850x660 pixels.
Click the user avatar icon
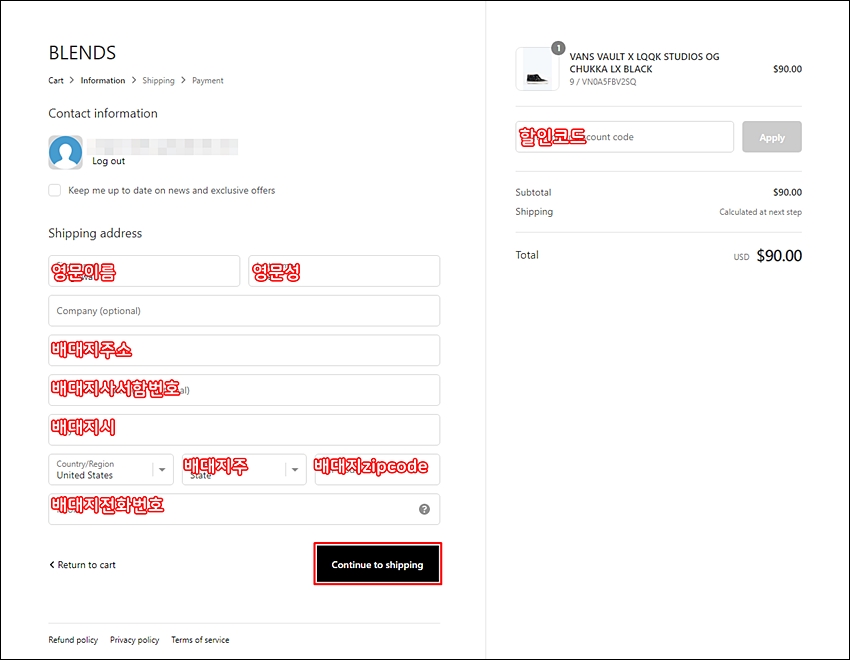point(66,152)
